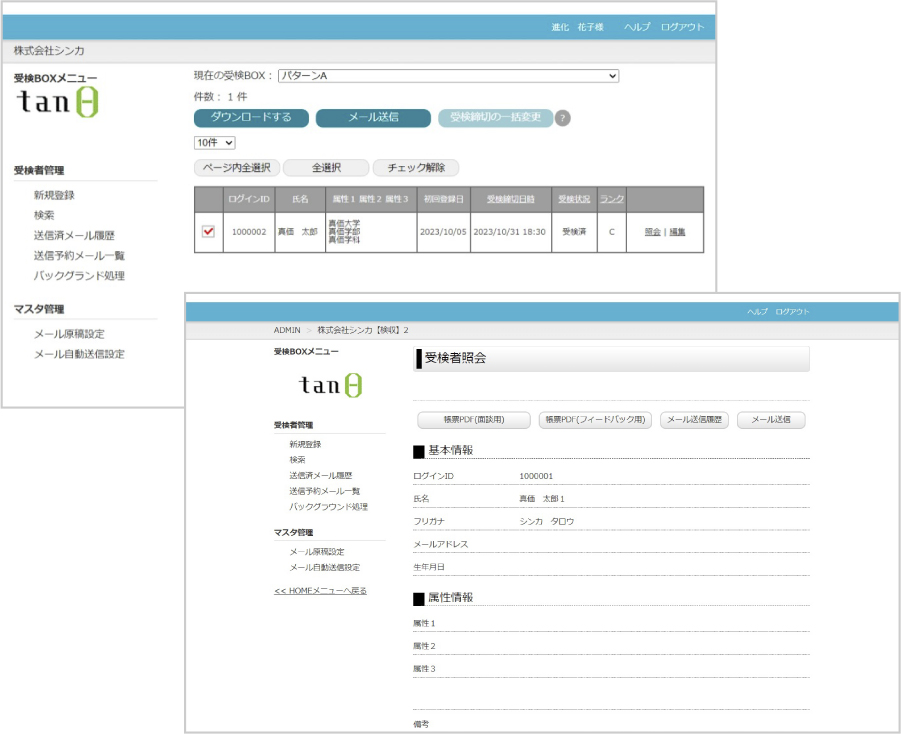Viewport: 901px width, 734px height.
Task: Click the フリガナ value シンカ タロウ
Action: coord(546,521)
